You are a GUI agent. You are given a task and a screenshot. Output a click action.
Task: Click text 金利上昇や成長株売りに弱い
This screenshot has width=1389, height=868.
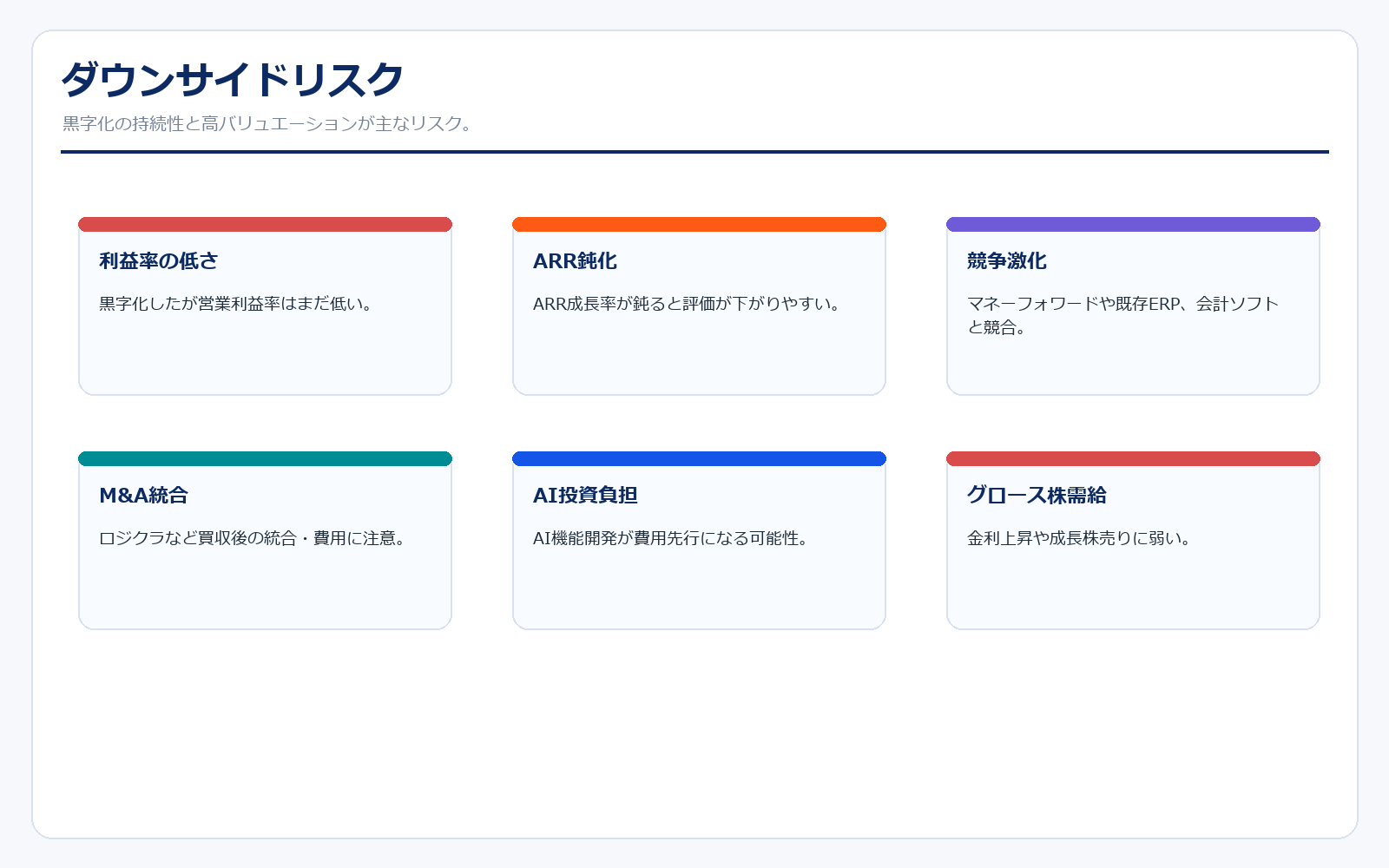pyautogui.click(x=1079, y=538)
